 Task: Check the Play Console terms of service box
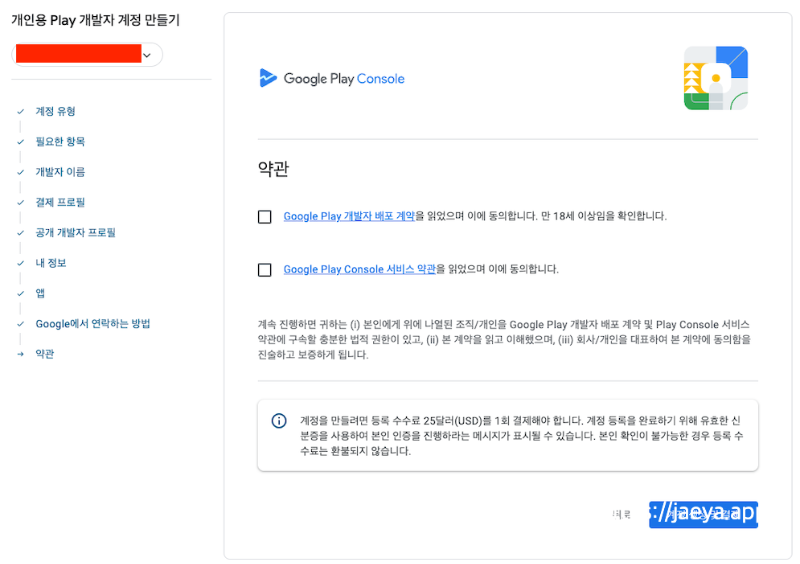(264, 269)
